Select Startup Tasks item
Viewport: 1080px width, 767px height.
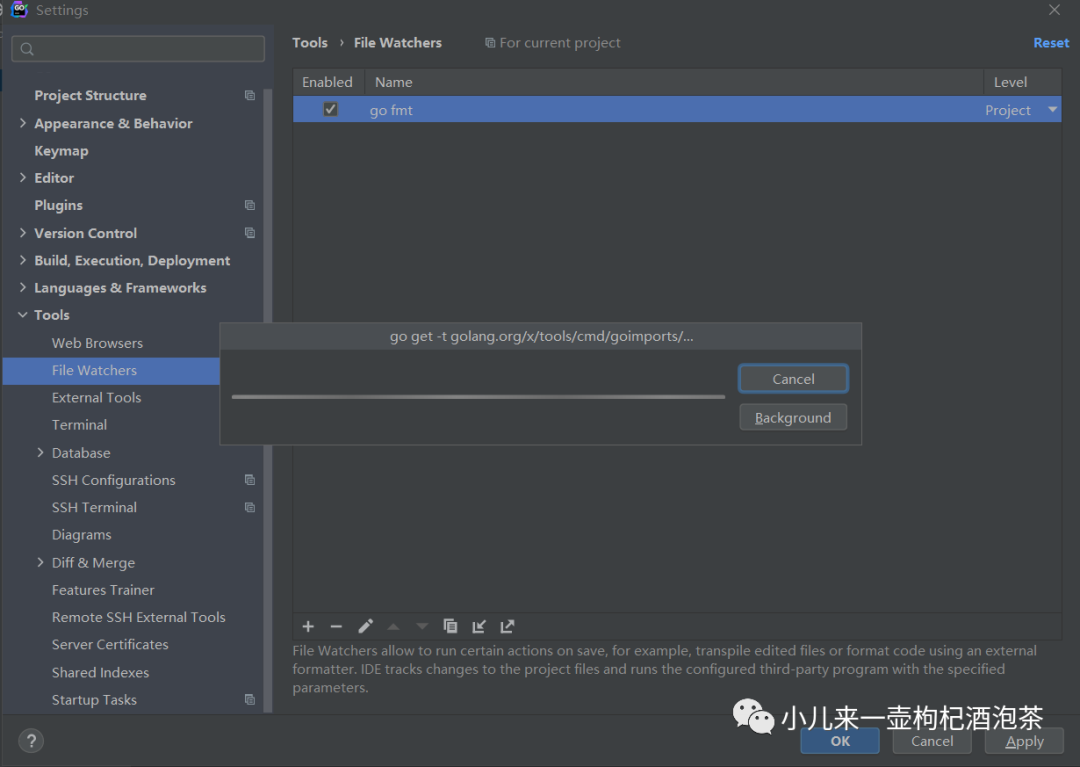coord(94,700)
